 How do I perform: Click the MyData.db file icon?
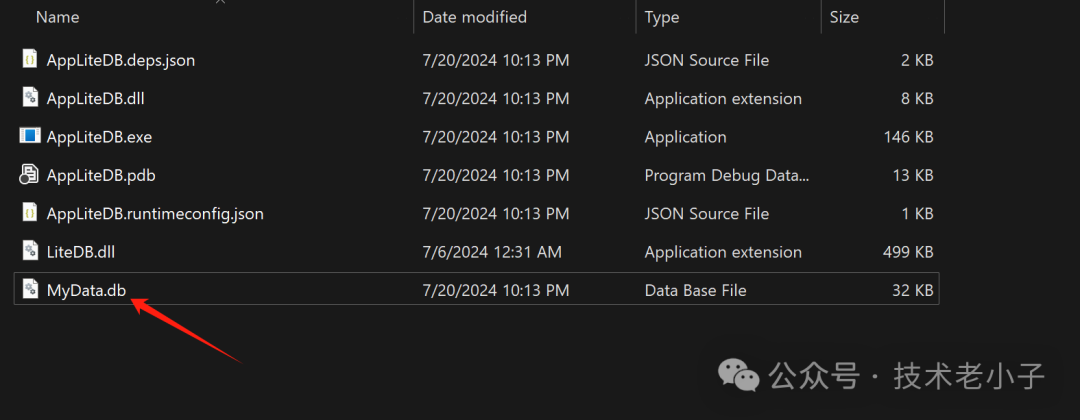pos(30,290)
